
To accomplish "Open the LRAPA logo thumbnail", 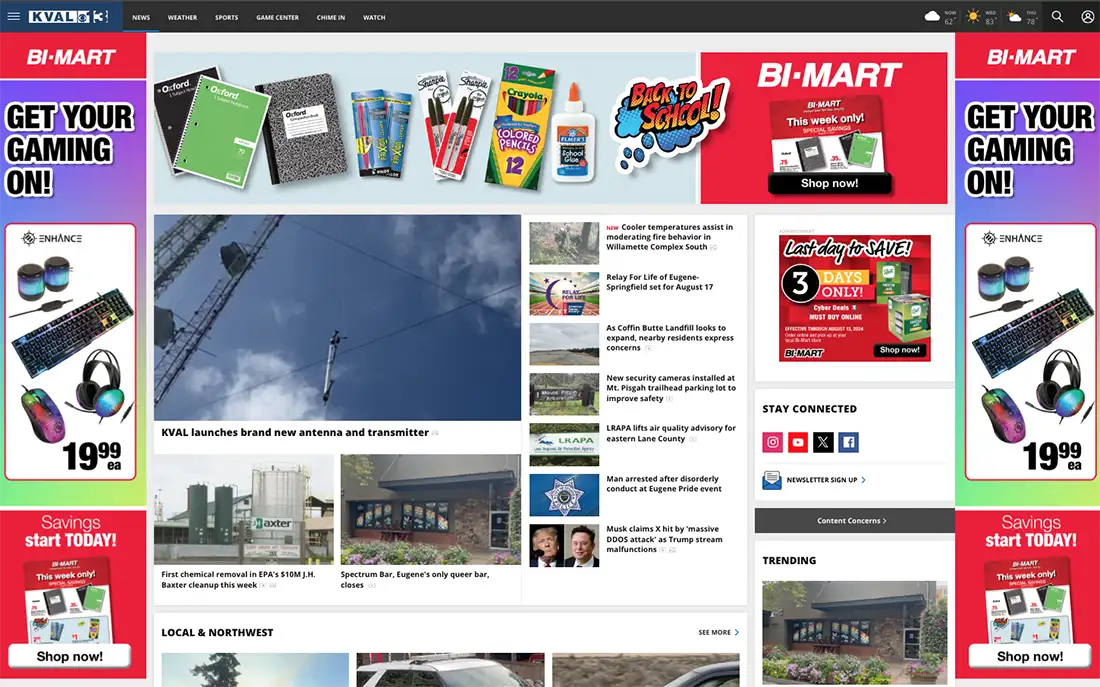I will point(564,445).
